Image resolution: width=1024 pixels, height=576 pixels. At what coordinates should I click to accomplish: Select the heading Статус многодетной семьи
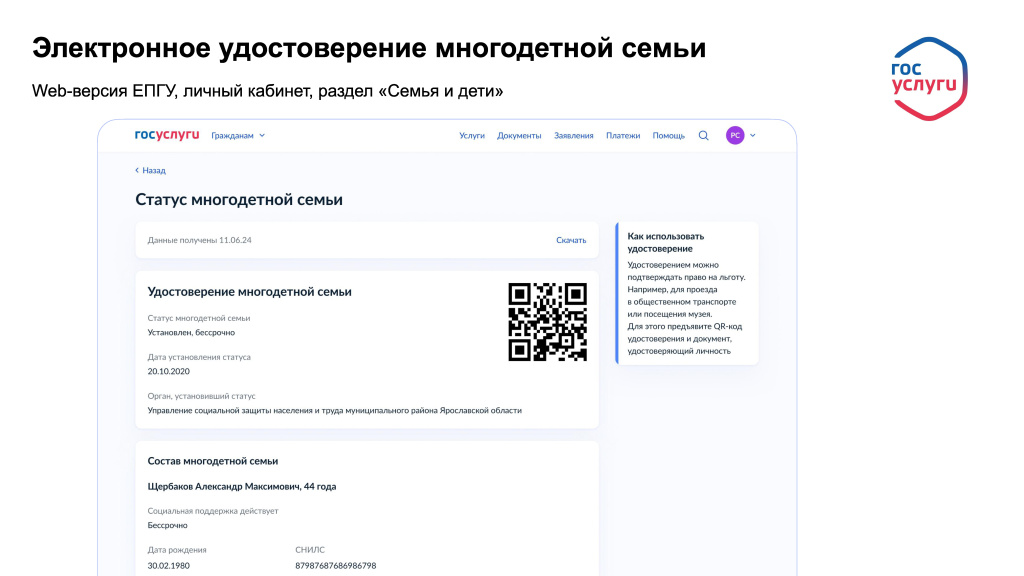click(x=240, y=199)
